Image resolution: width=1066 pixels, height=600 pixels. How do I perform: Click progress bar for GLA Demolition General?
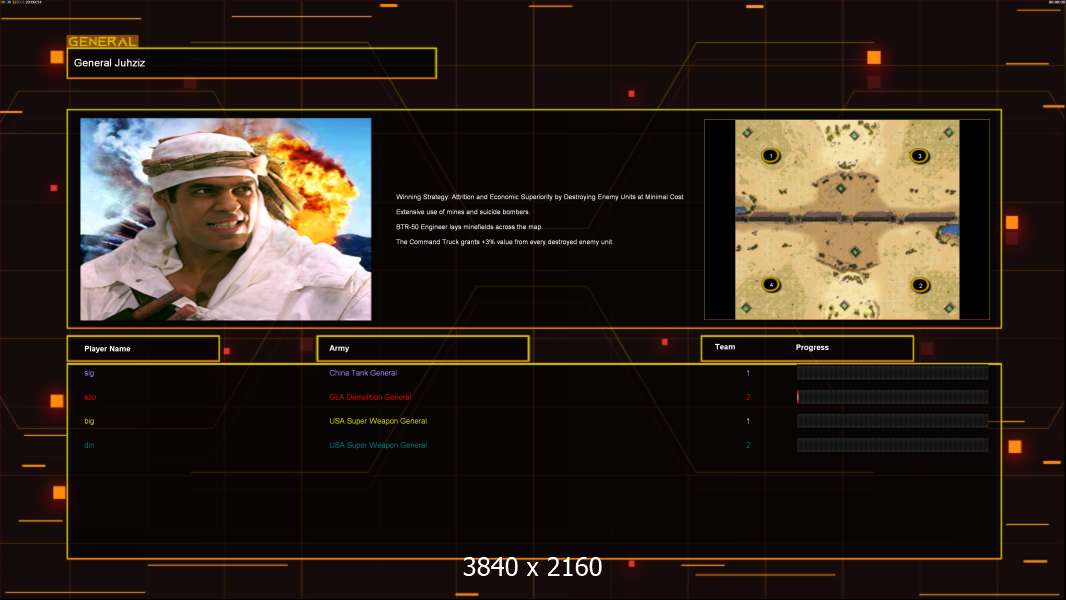click(892, 397)
